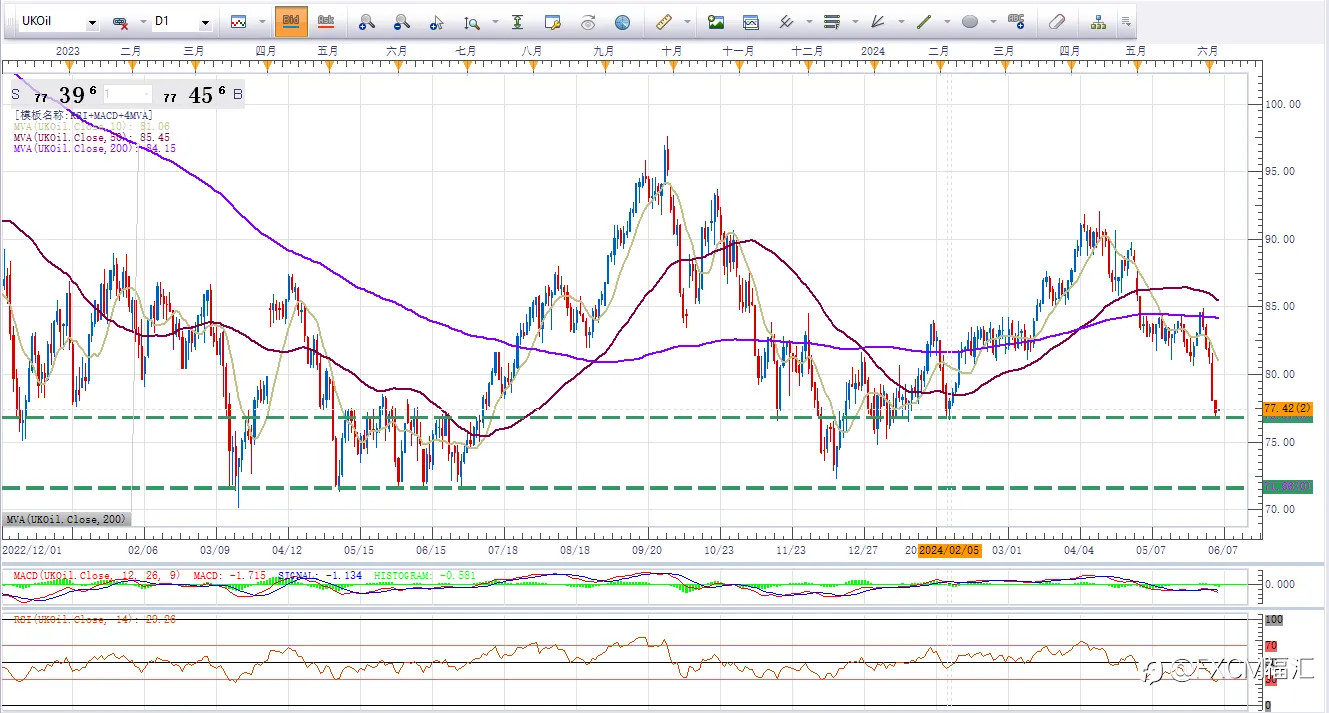1329x713 pixels.
Task: Select the ellipse shape tool
Action: 970,21
